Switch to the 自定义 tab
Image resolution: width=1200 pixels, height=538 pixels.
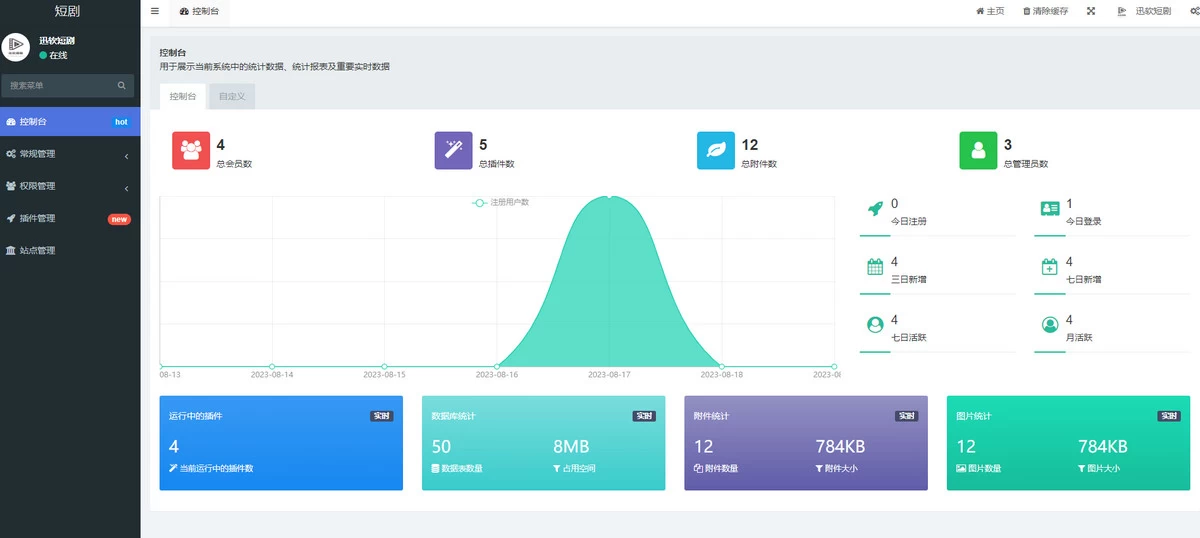pos(232,96)
